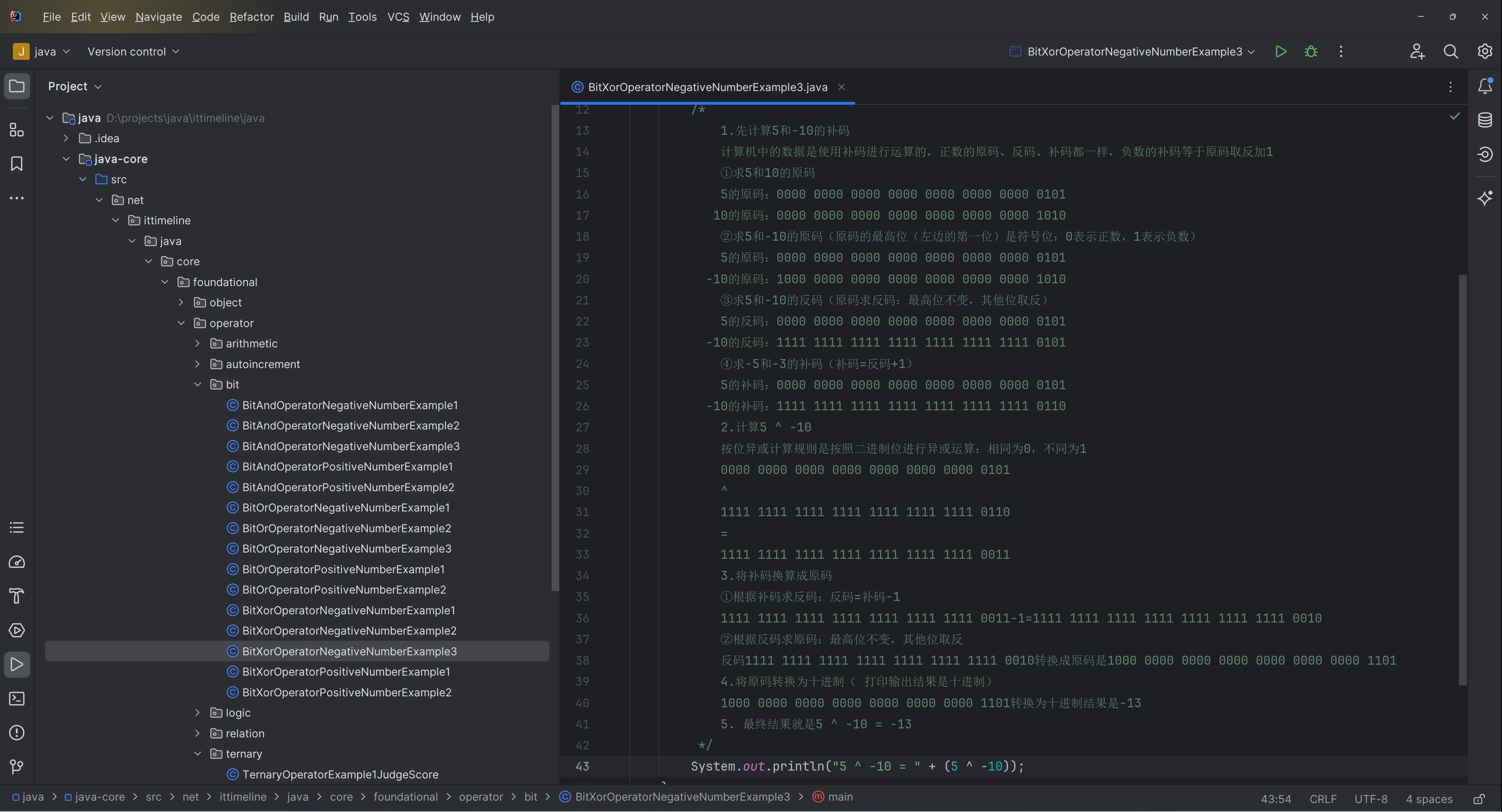Viewport: 1502px width, 812px height.
Task: Open the Build menu
Action: (296, 17)
